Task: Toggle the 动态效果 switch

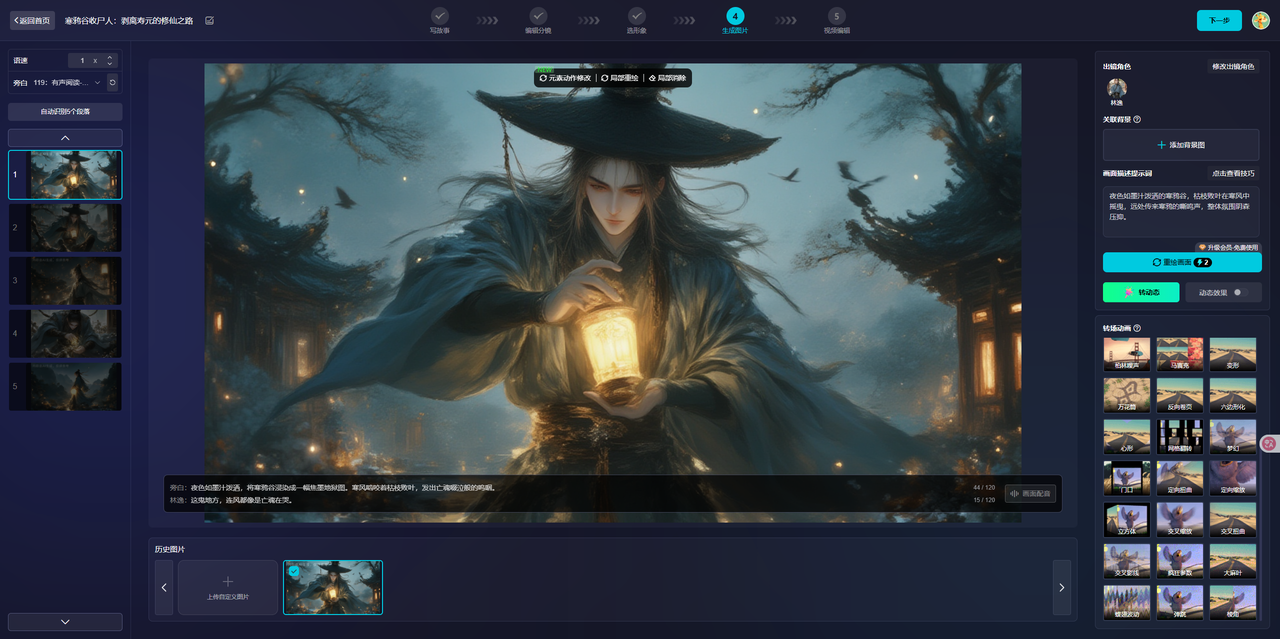Action: coord(1236,292)
